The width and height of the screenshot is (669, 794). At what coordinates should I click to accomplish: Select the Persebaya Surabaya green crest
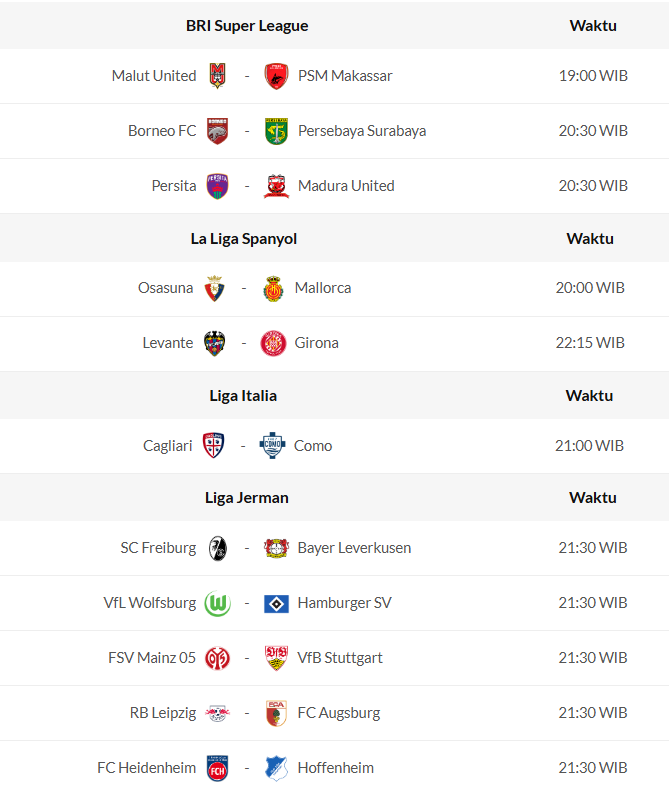click(x=276, y=131)
